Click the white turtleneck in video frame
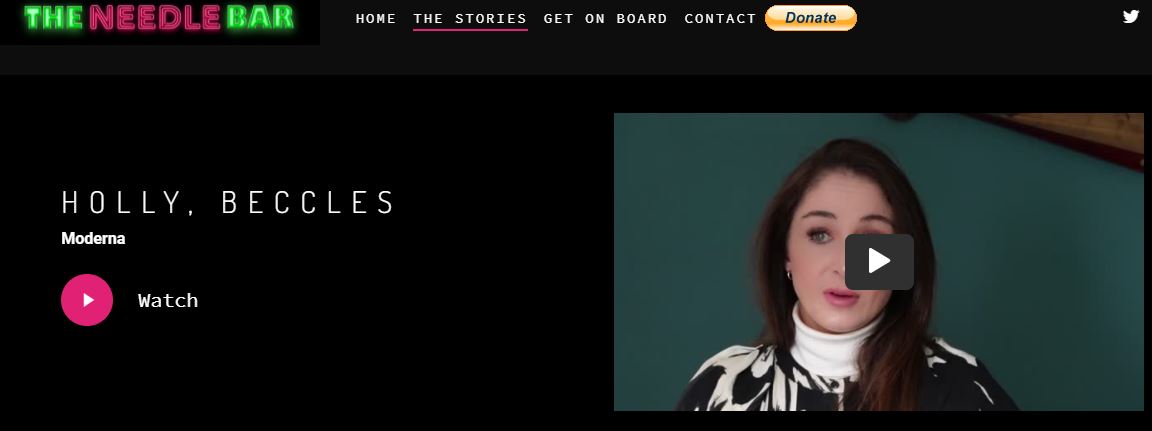Viewport: 1152px width, 431px height. 834,344
